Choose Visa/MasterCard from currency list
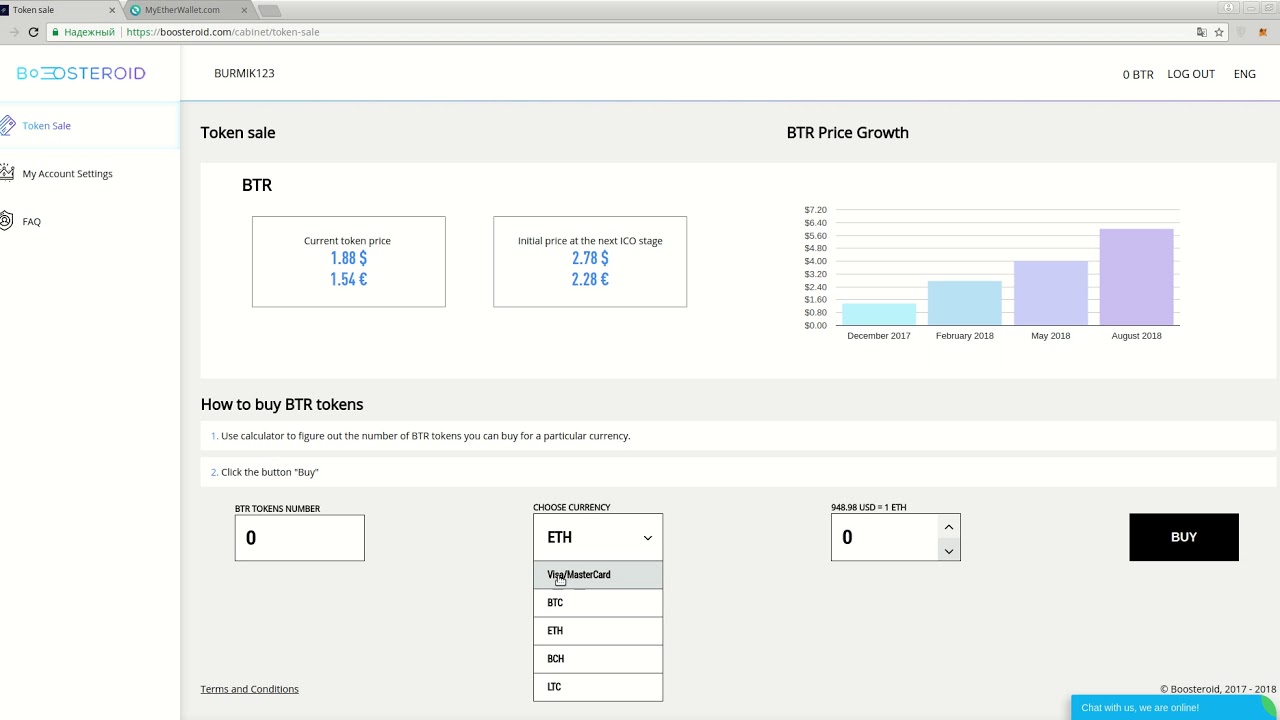Image resolution: width=1280 pixels, height=720 pixels. (598, 575)
